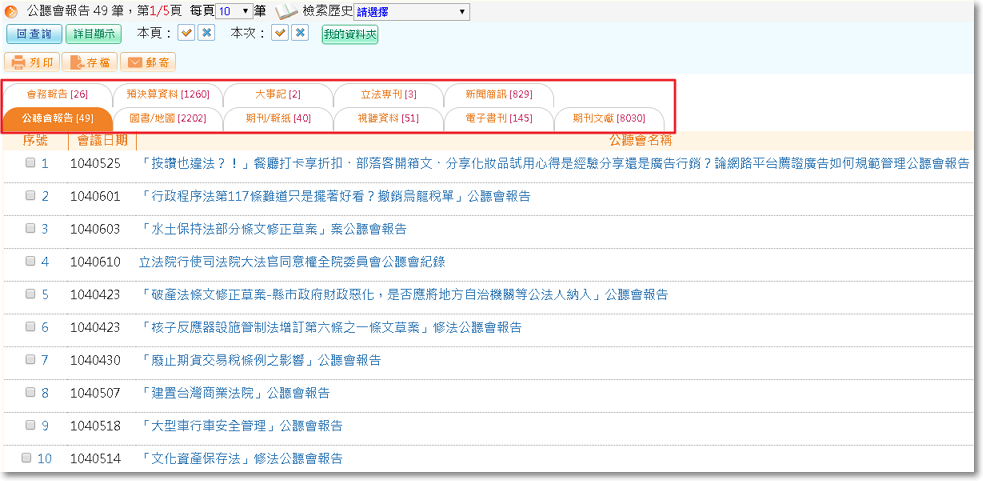The height and width of the screenshot is (481, 983).
Task: Open the 期刊文獻 [8030] tab
Action: coord(608,118)
